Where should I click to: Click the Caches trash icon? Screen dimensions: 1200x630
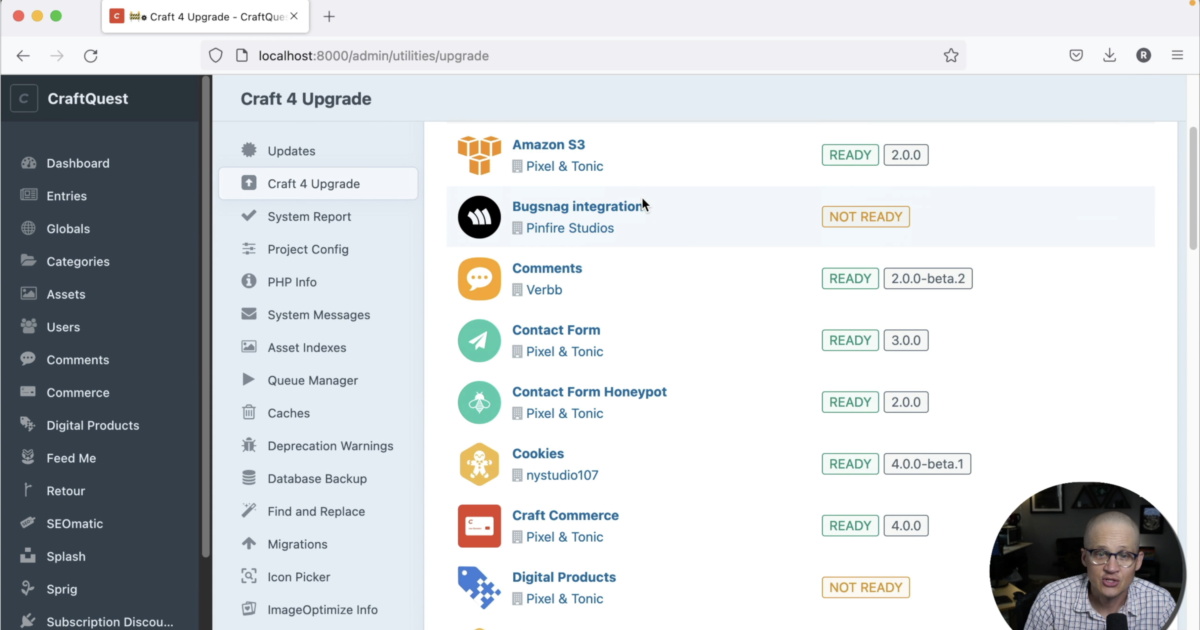click(249, 413)
